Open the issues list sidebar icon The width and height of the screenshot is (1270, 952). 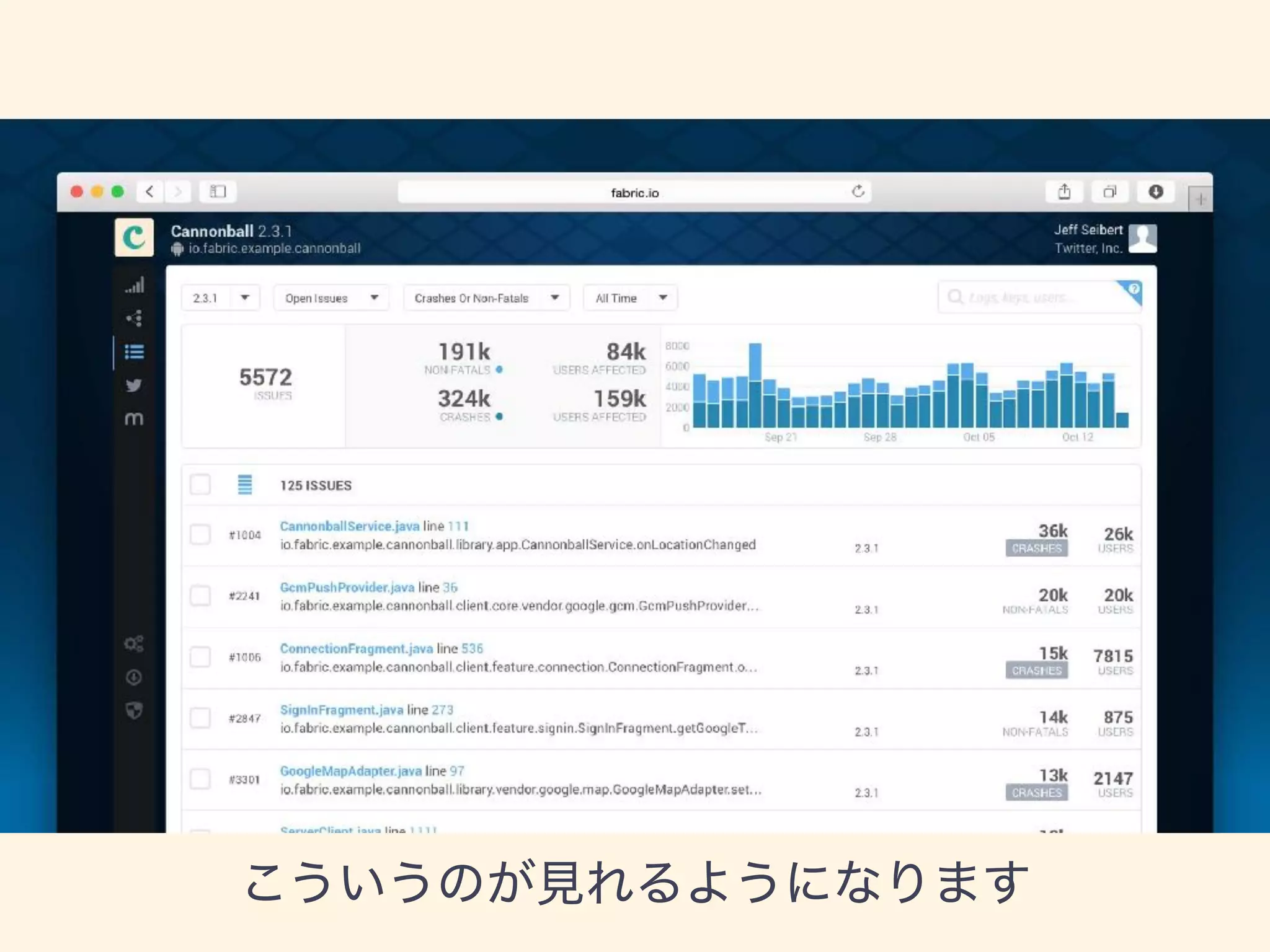tap(134, 352)
